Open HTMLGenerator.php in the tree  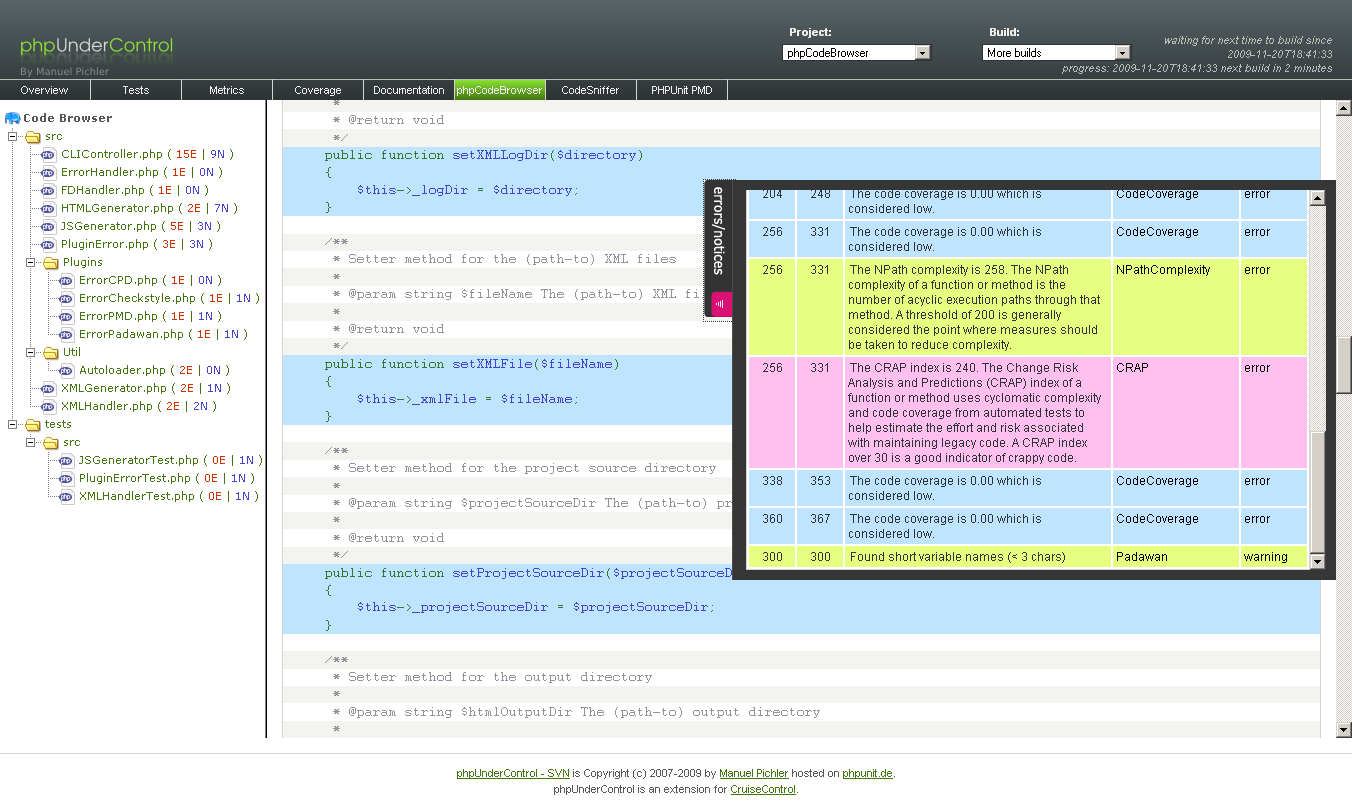pos(117,208)
